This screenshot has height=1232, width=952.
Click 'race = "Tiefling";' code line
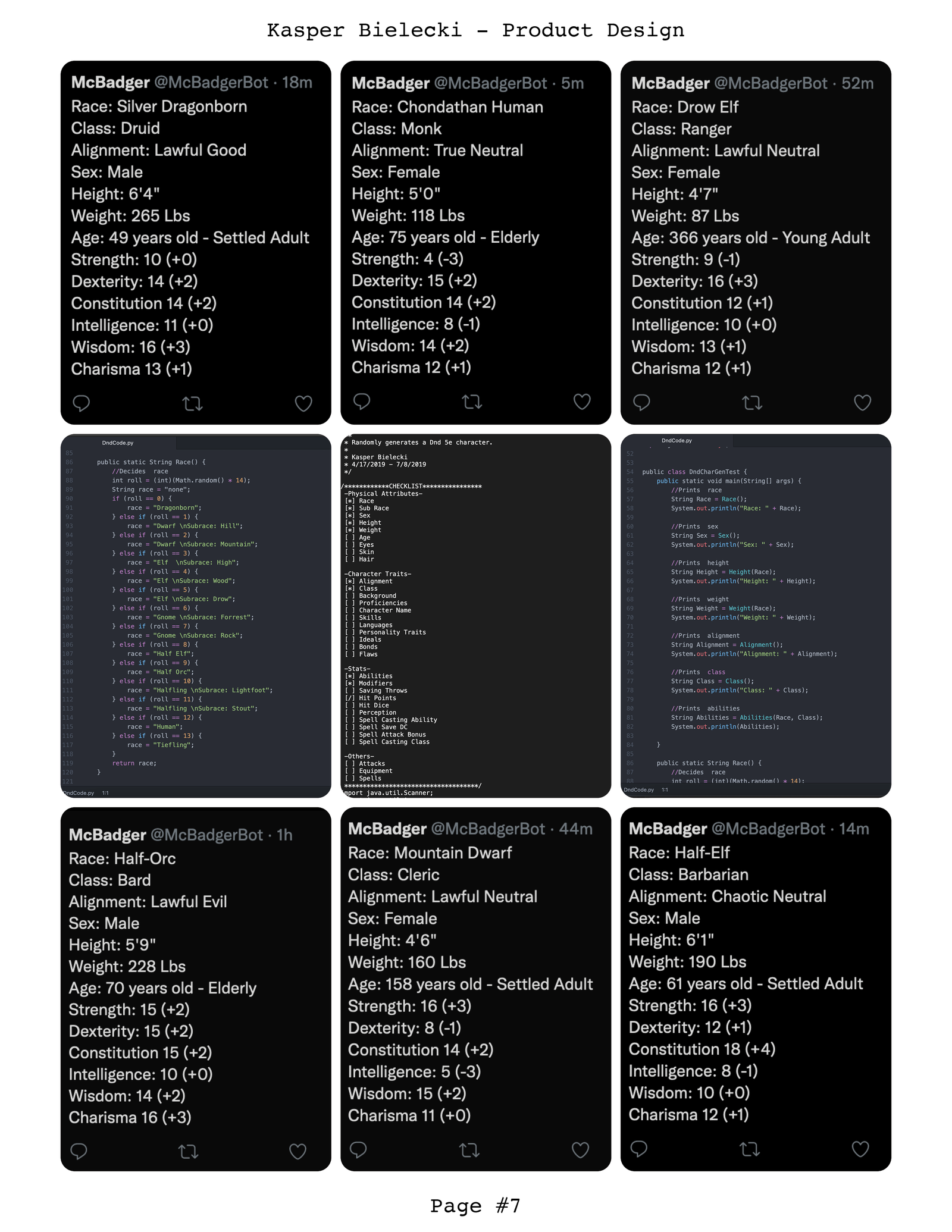pos(161,745)
